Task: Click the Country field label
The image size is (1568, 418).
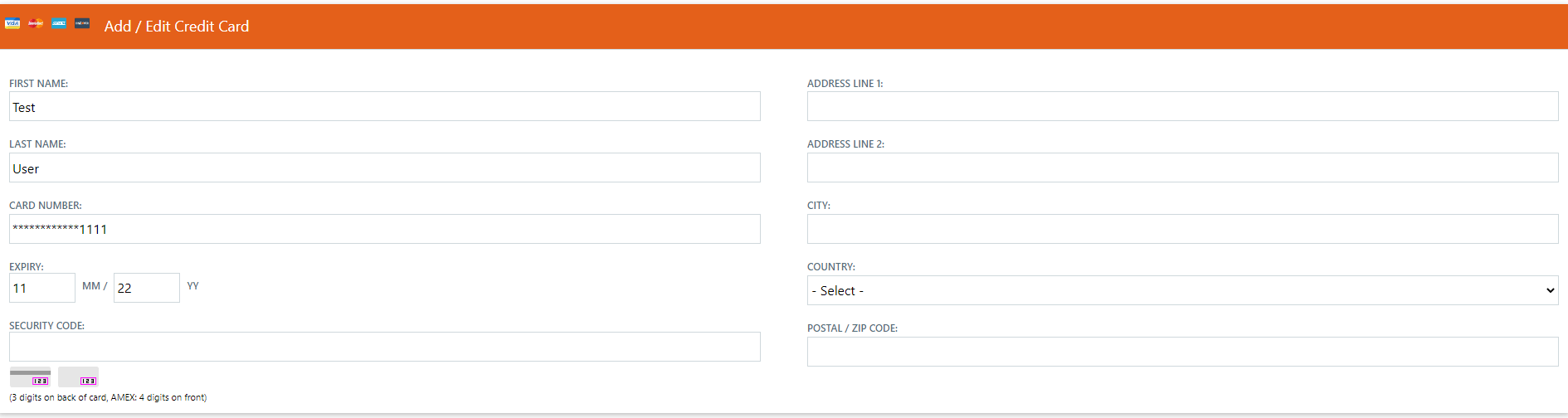Action: [830, 267]
